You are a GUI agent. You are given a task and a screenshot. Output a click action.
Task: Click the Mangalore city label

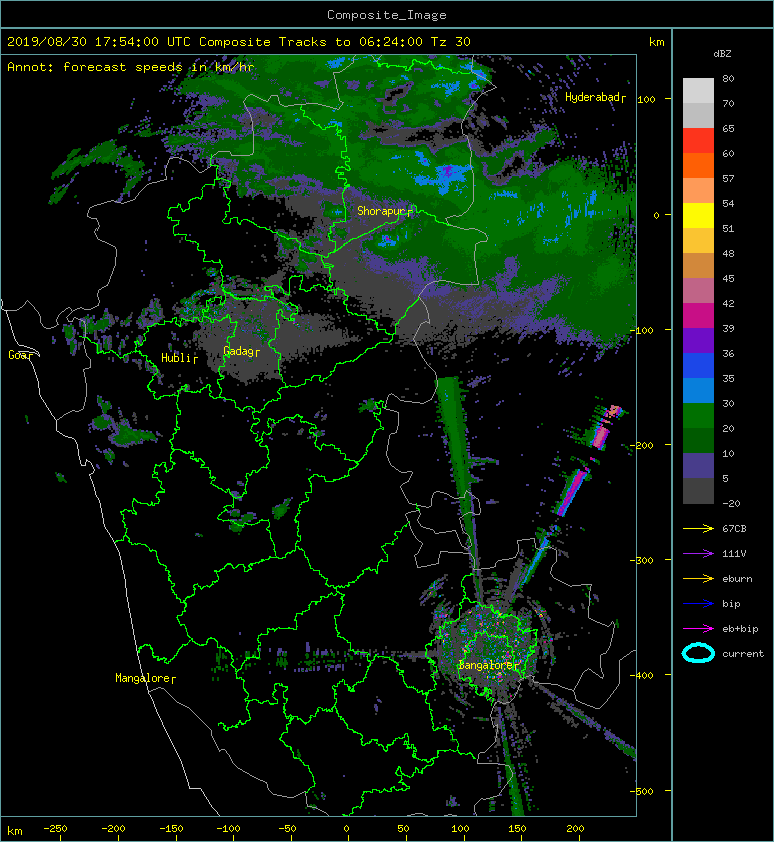(145, 678)
